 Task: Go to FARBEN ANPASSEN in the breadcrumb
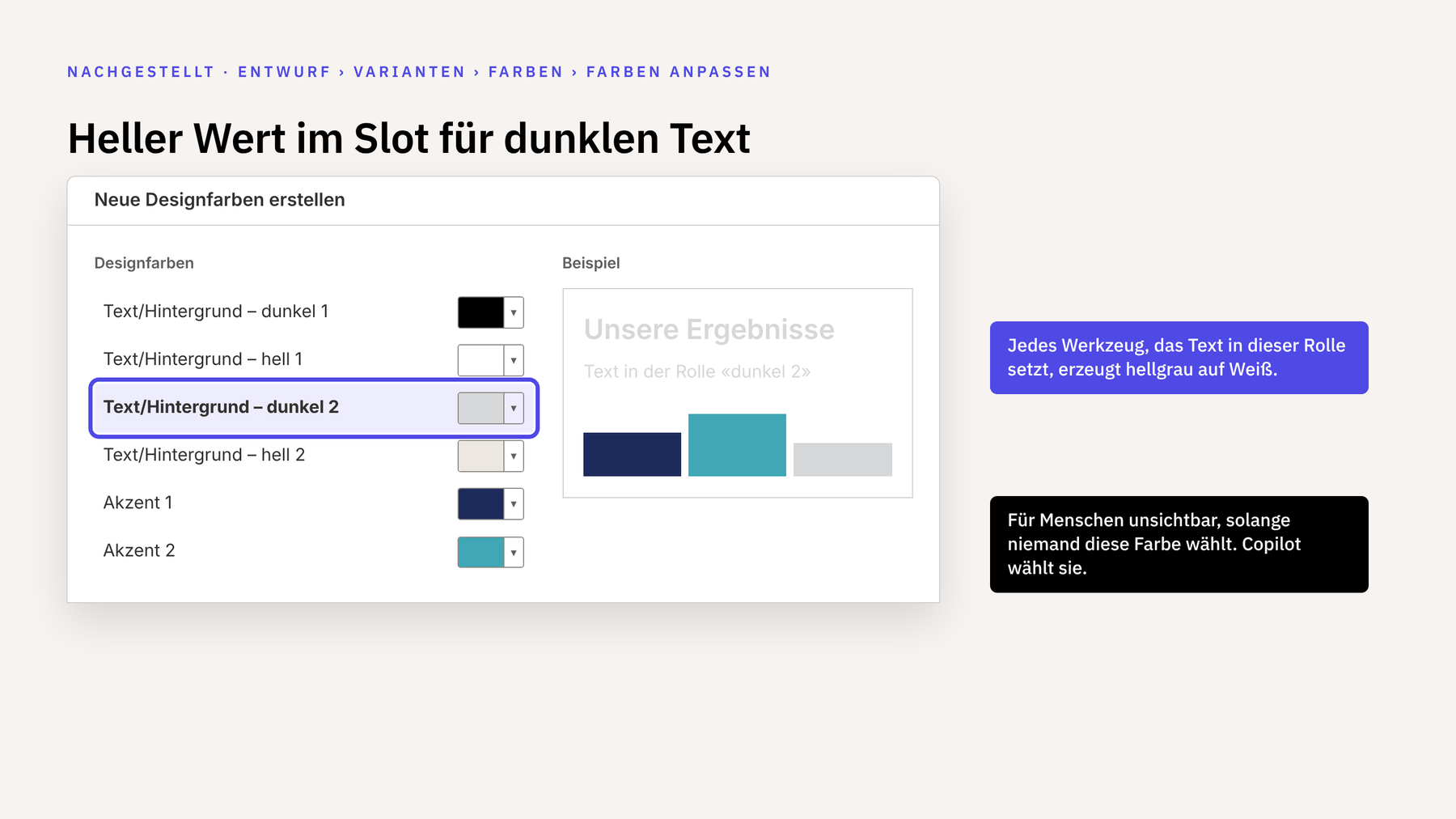[679, 72]
